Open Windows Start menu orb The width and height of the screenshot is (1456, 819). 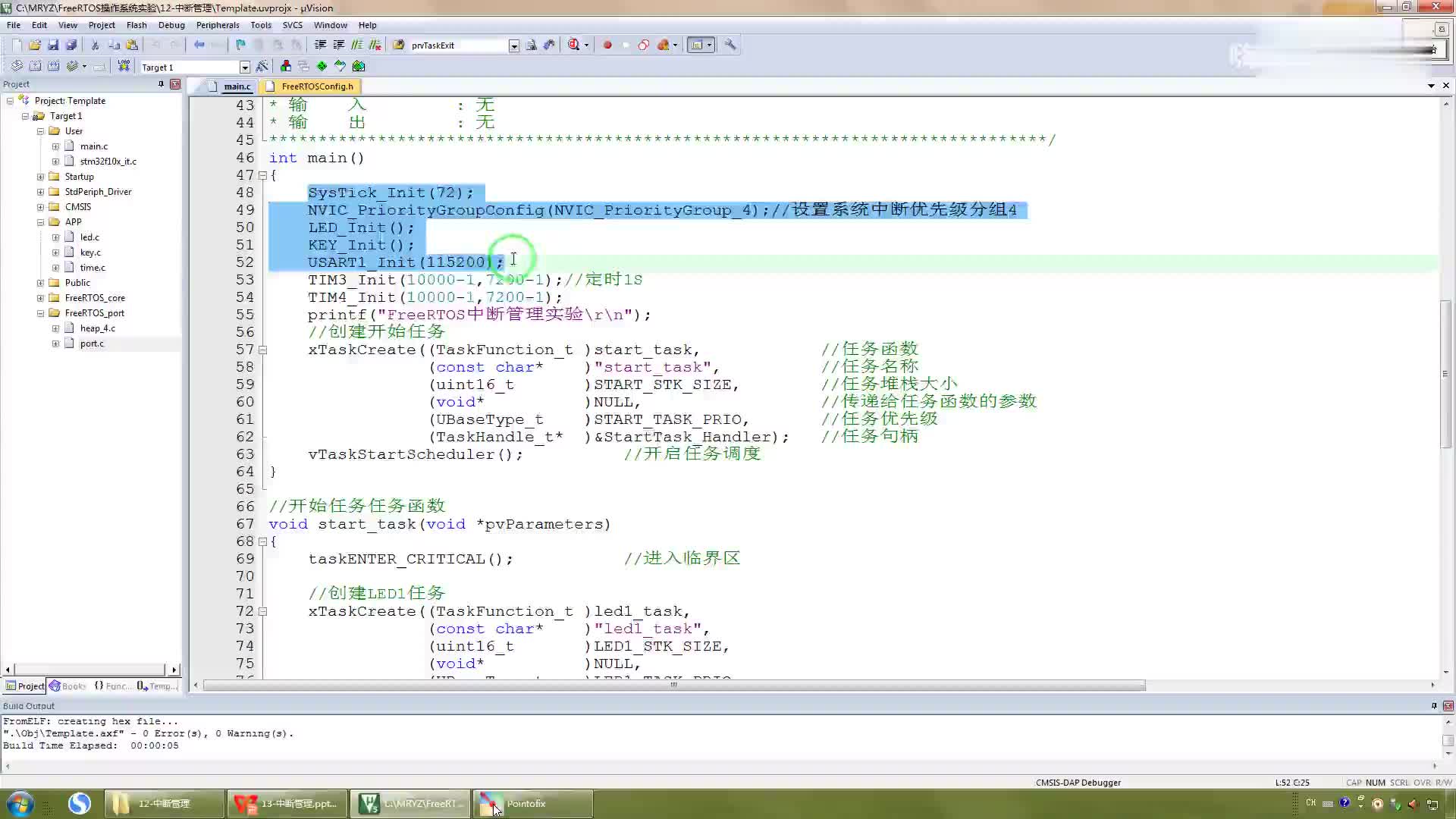click(20, 803)
